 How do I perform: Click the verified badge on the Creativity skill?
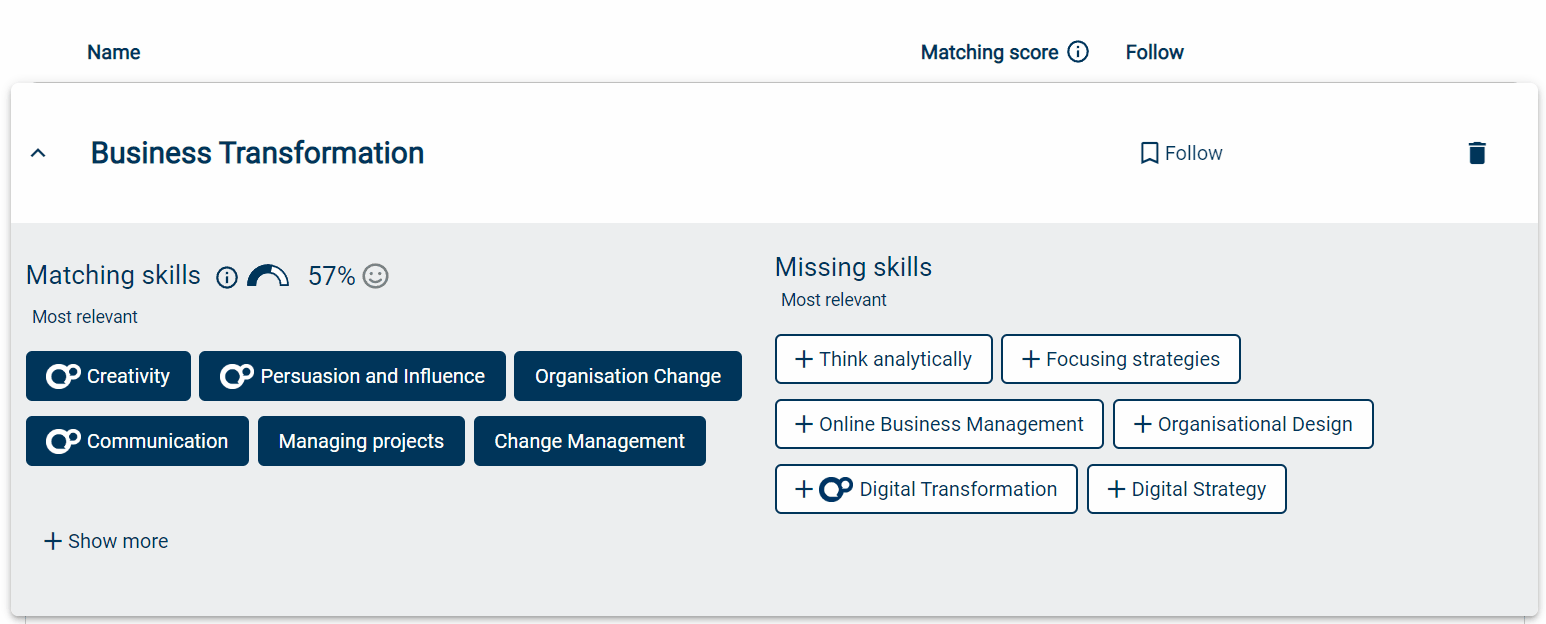(x=62, y=376)
